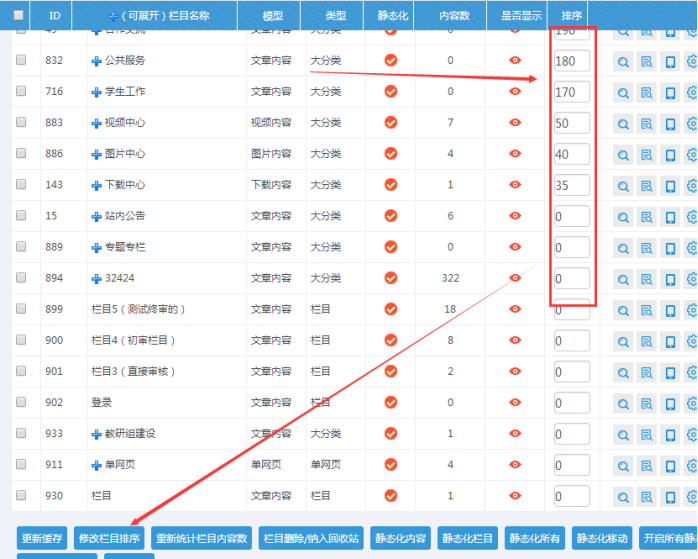This screenshot has height=559, width=698.
Task: Toggle the visibility eye for 站内公告
Action: pos(515,216)
